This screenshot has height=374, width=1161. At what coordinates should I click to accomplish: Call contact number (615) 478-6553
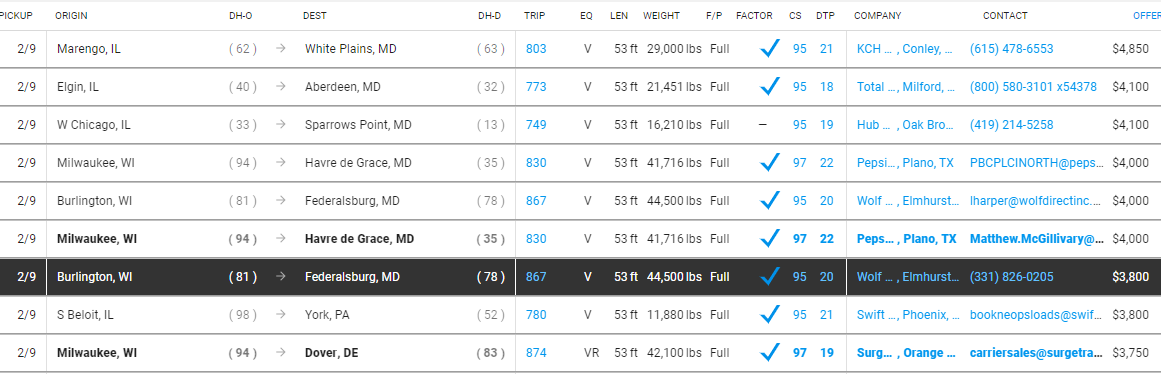click(x=1011, y=49)
